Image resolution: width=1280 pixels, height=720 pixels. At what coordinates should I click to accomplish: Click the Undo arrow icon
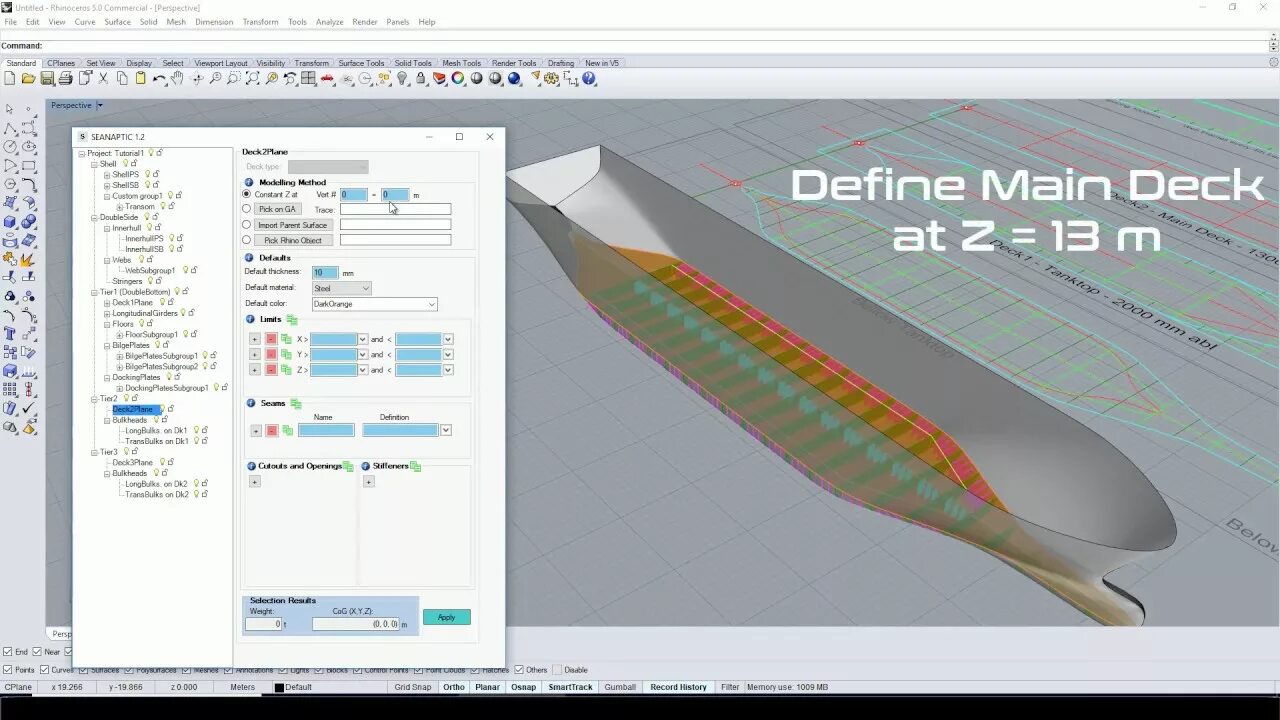click(x=159, y=78)
